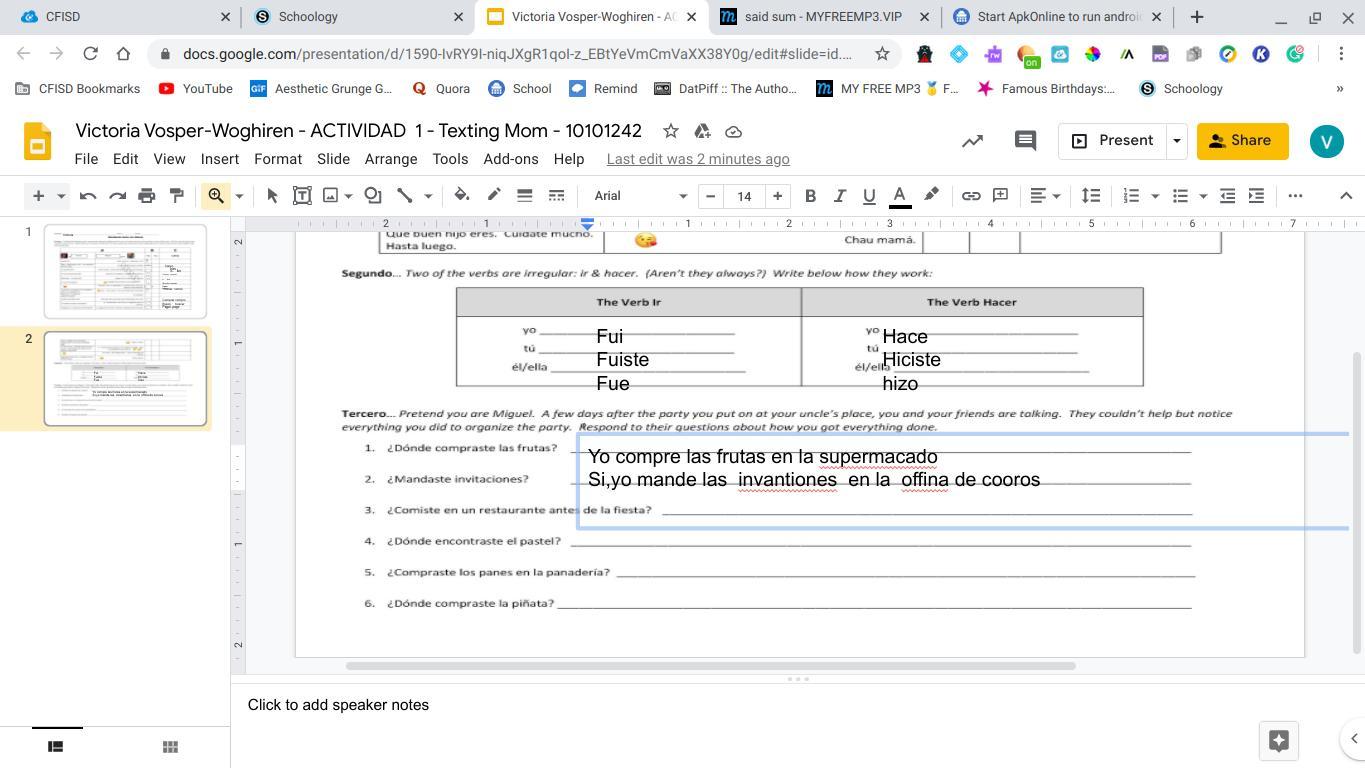Click the print icon
The height and width of the screenshot is (768, 1365).
point(147,196)
